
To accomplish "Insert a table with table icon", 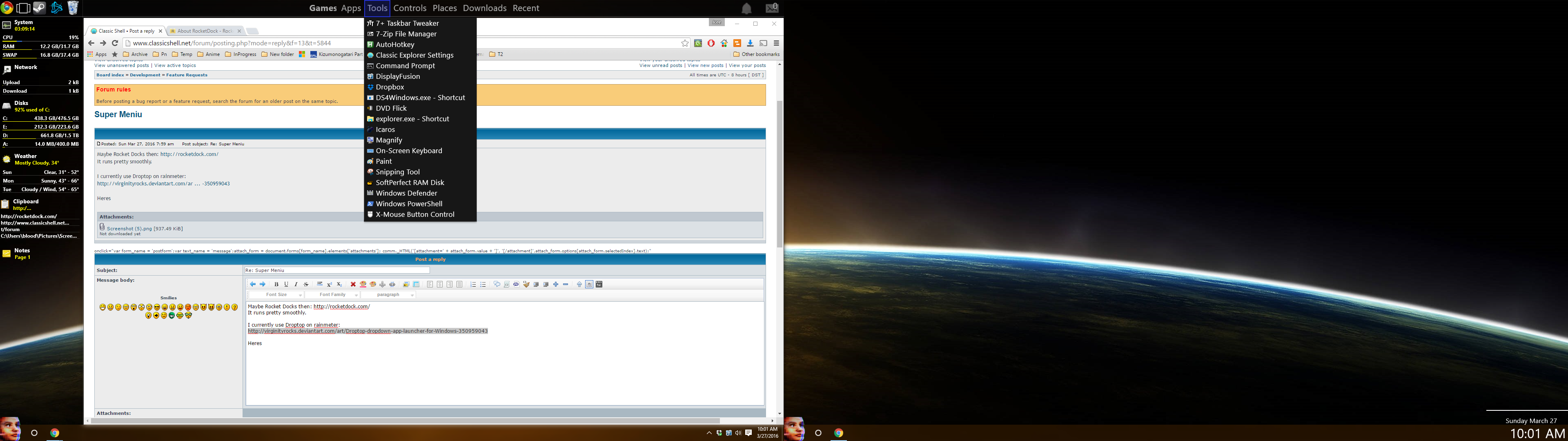I will click(416, 285).
